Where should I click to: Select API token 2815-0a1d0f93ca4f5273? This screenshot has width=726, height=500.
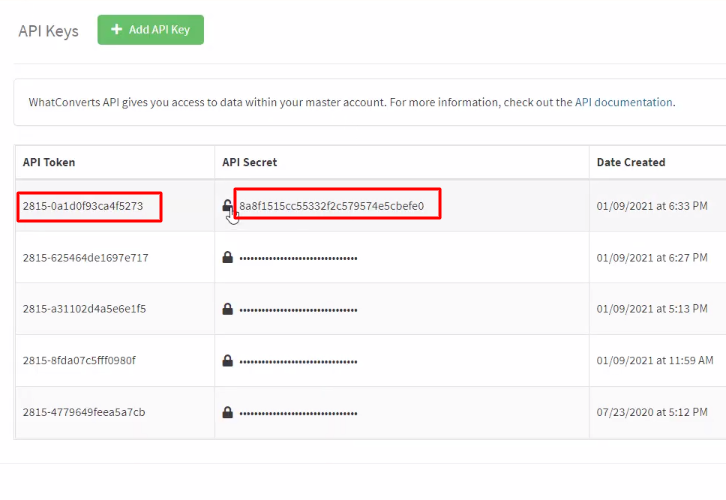click(83, 206)
